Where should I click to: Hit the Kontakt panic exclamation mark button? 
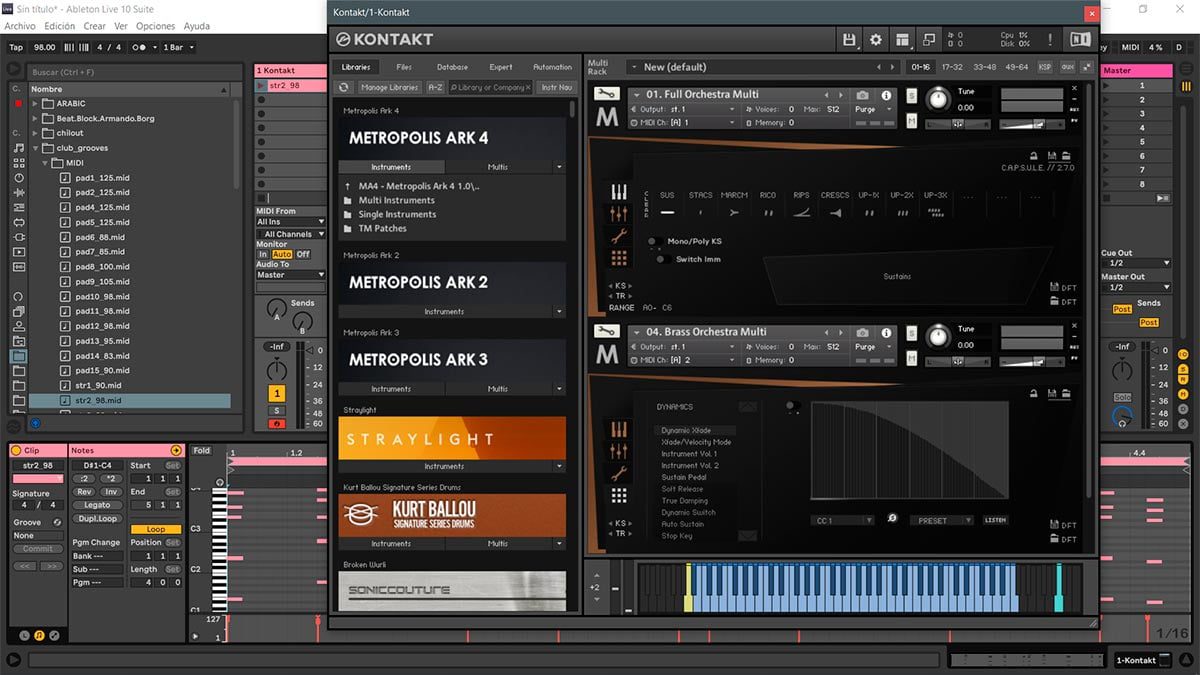click(x=1050, y=39)
